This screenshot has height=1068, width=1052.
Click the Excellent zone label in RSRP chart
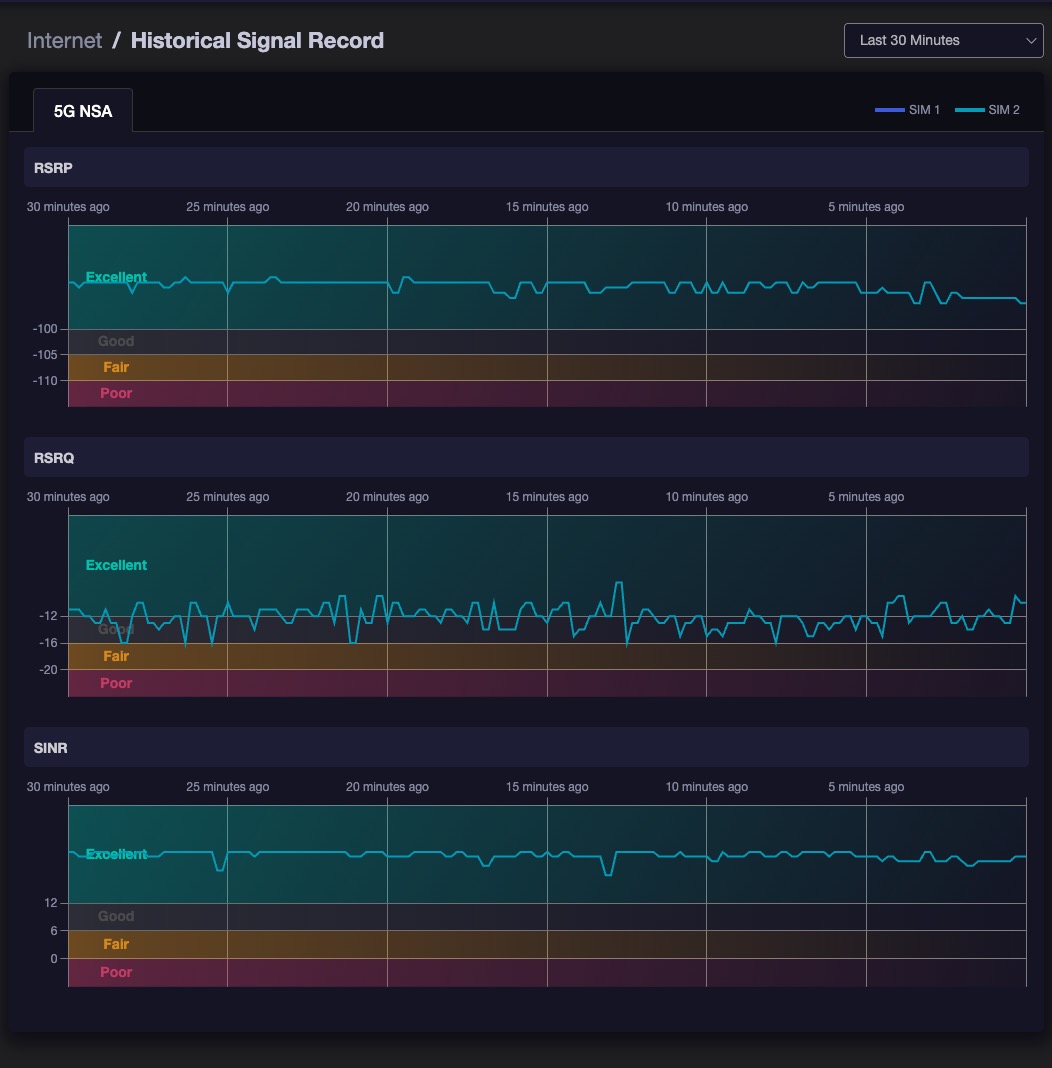(x=116, y=277)
